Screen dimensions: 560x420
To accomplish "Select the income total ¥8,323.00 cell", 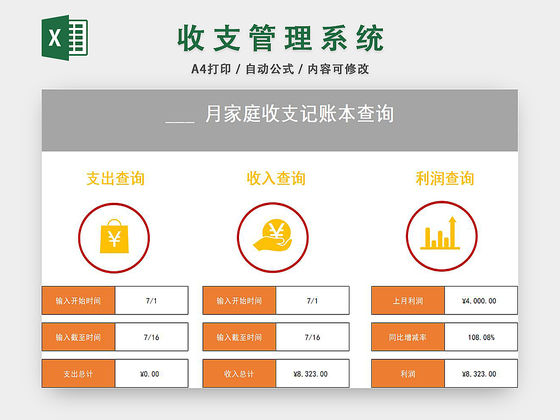I will click(312, 374).
